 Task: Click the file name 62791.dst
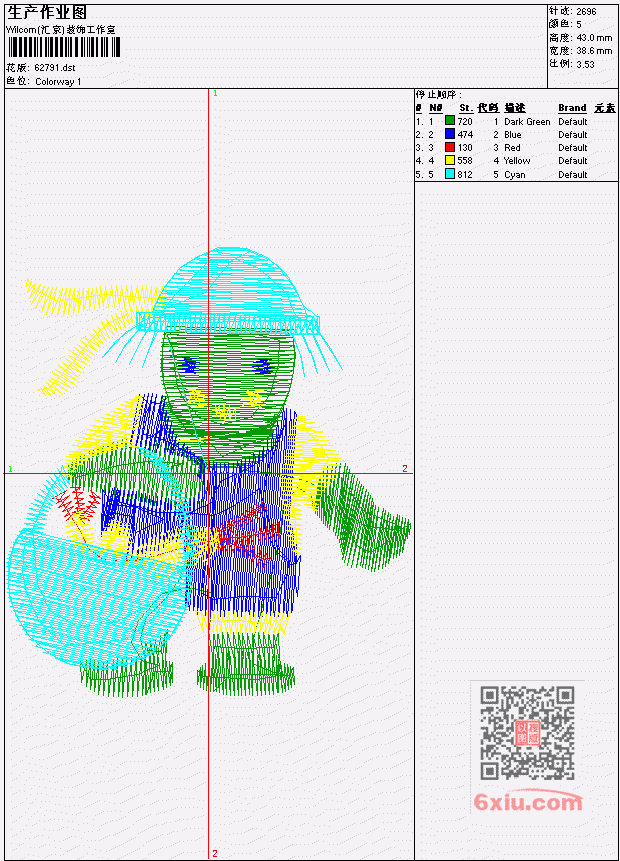coord(54,68)
